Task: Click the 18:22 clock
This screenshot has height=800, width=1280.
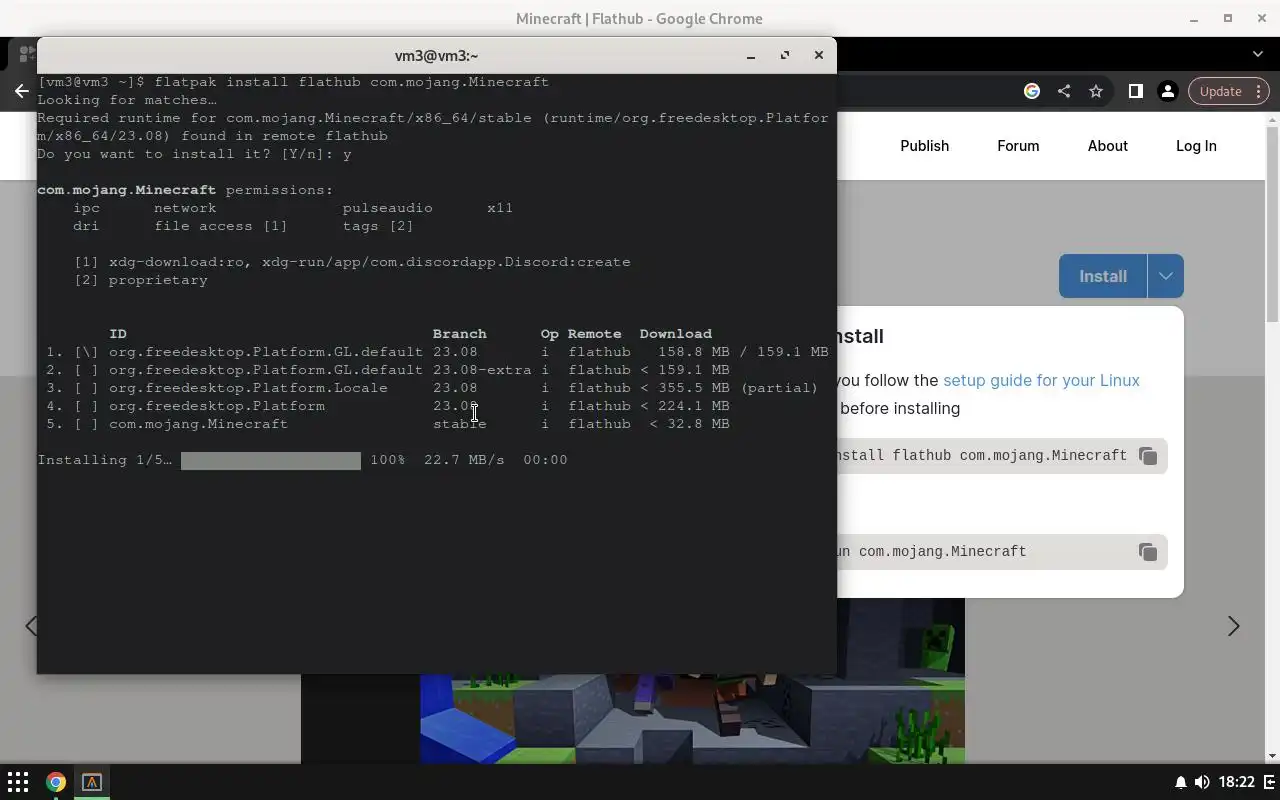Action: 1237,782
